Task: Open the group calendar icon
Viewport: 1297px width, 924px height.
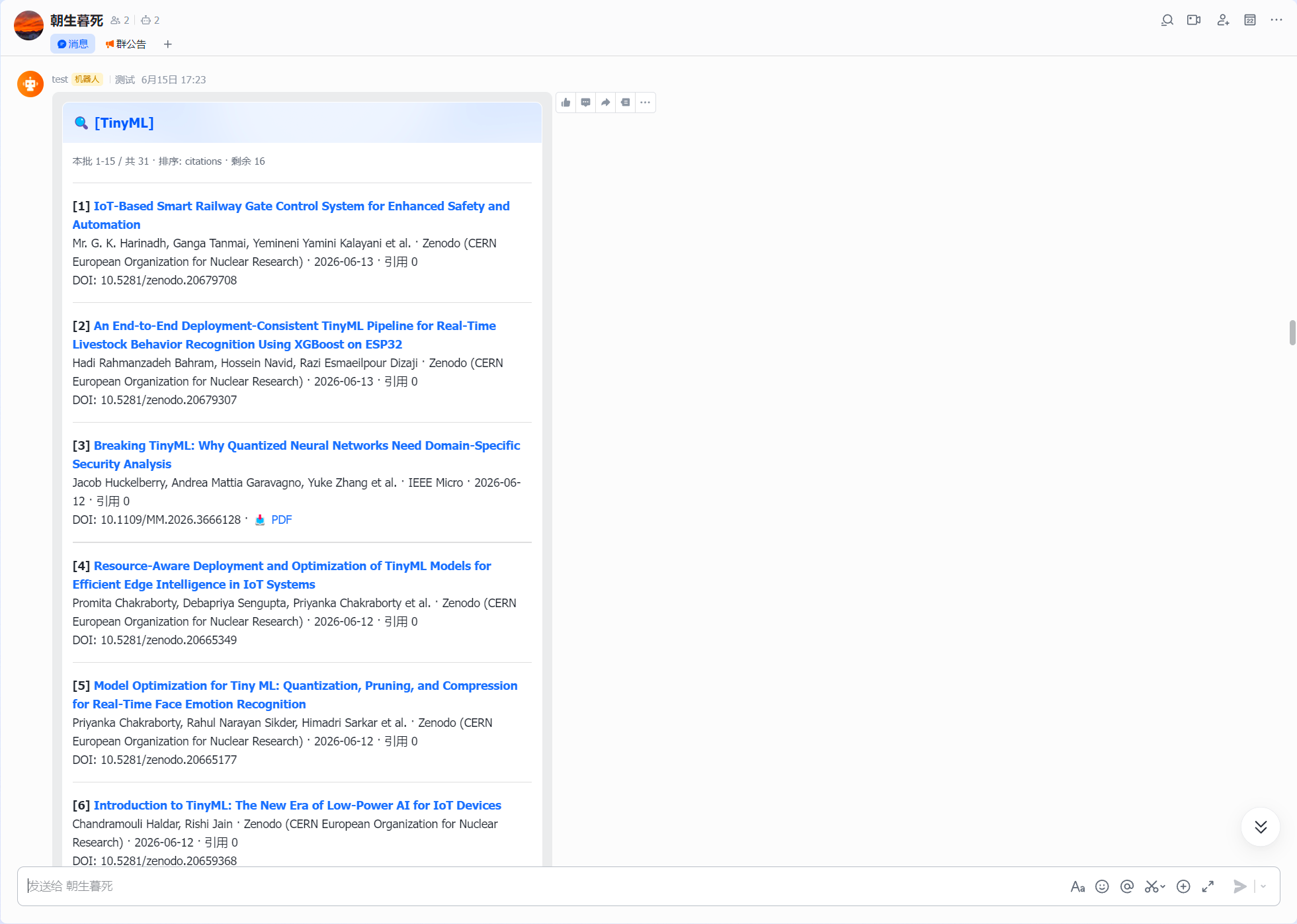Action: (1250, 20)
